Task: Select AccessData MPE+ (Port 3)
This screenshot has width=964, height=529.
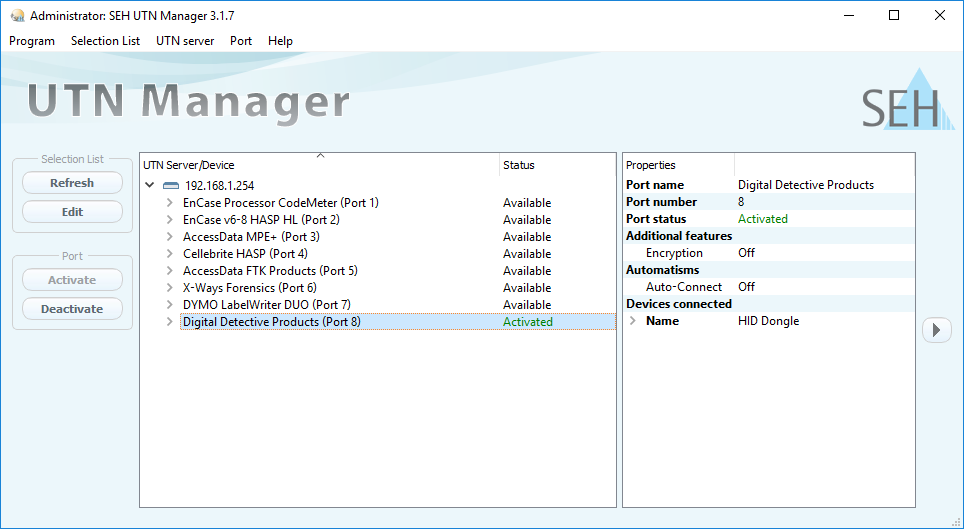Action: click(251, 237)
